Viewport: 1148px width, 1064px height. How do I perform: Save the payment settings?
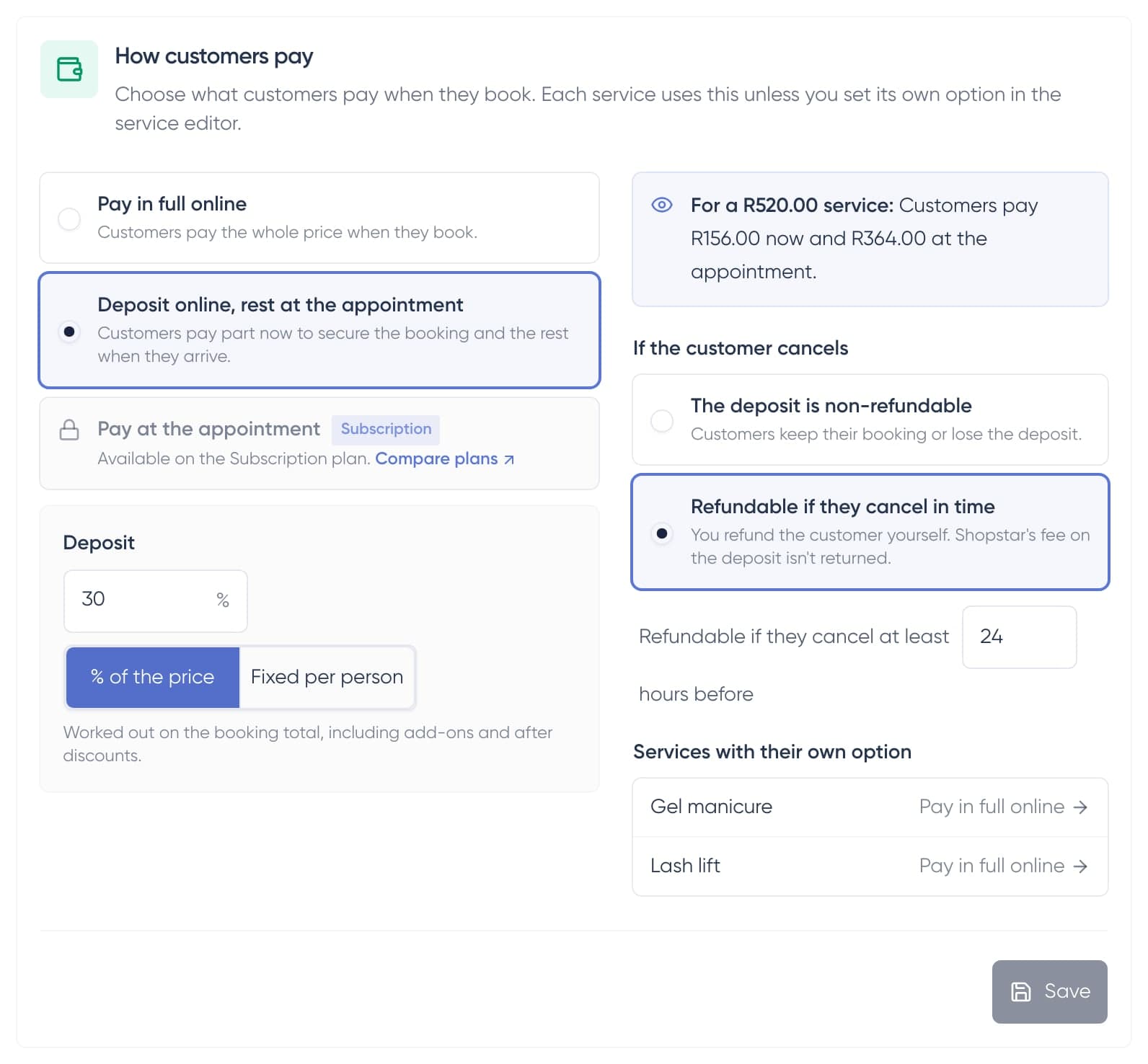pos(1050,992)
